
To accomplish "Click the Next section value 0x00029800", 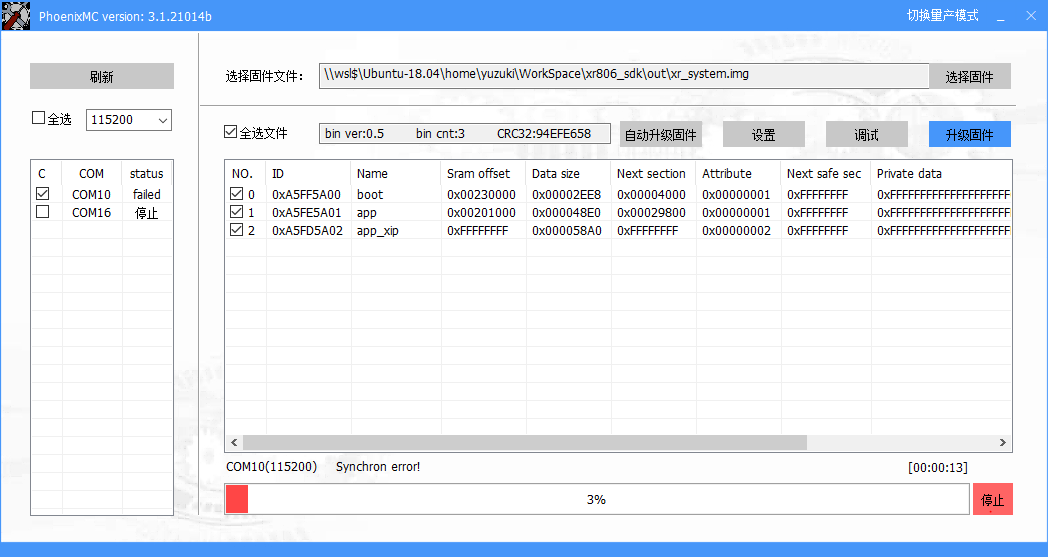I will (x=651, y=213).
